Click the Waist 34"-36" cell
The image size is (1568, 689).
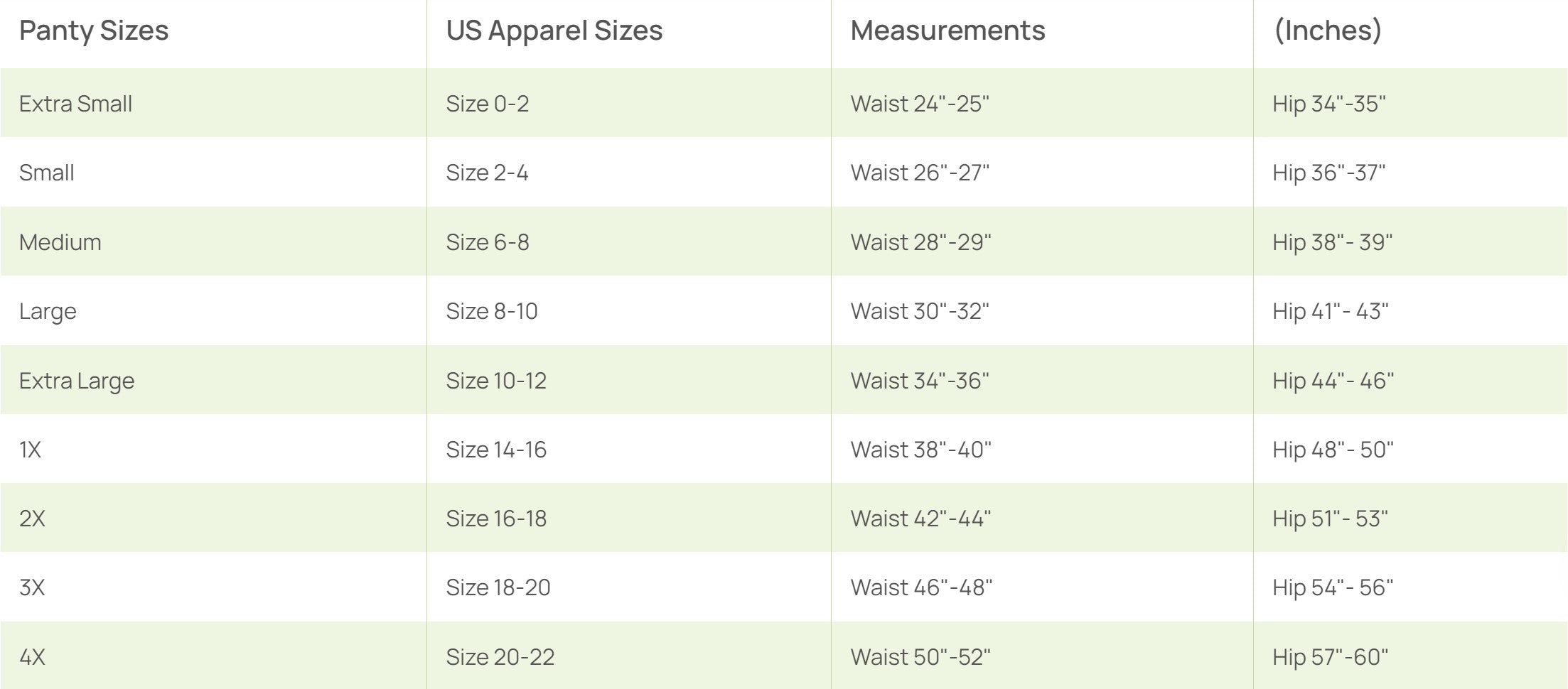[920, 381]
